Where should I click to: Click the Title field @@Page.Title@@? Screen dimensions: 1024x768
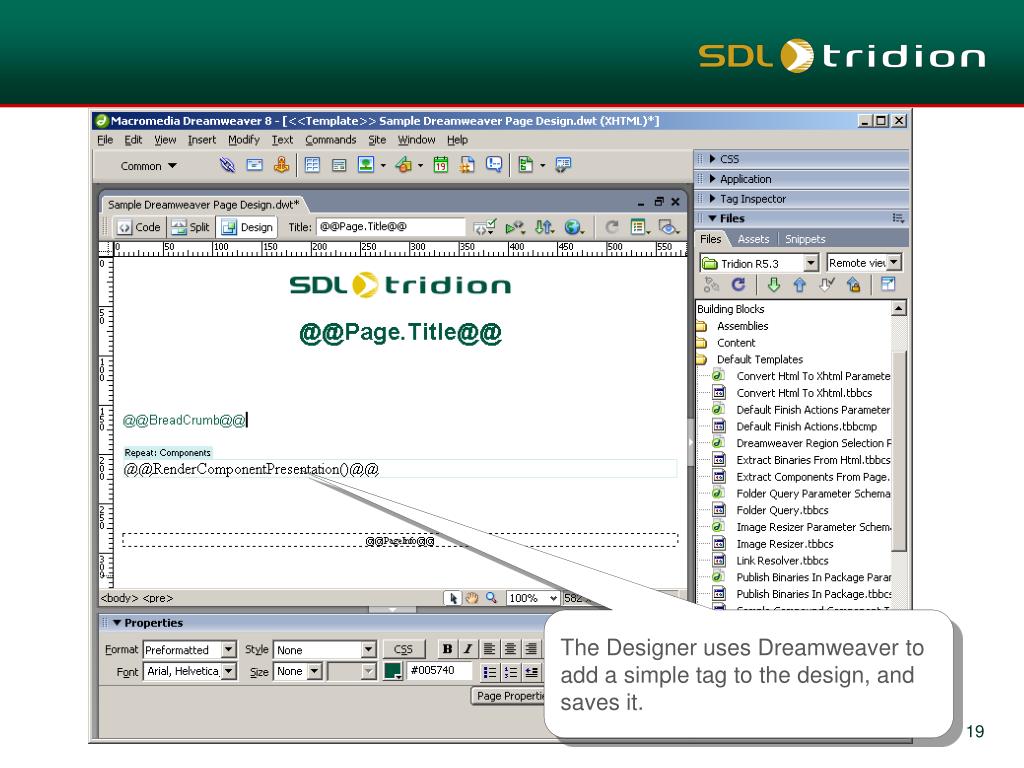tap(390, 227)
